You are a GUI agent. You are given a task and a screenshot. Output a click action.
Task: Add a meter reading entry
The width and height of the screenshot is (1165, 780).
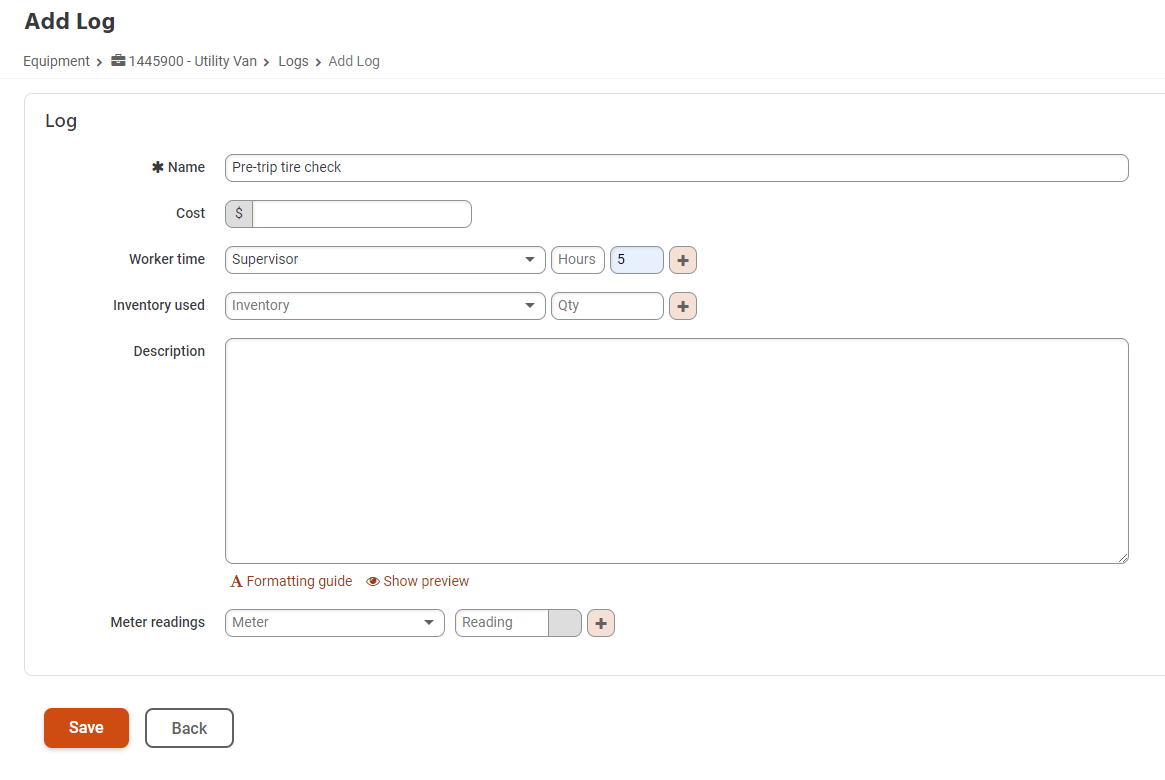(x=600, y=622)
